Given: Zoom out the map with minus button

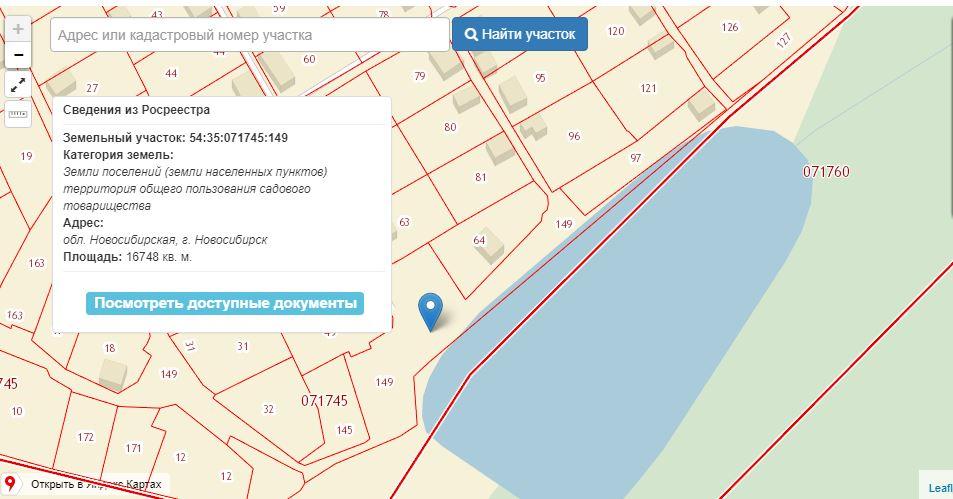Looking at the screenshot, I should [x=18, y=55].
